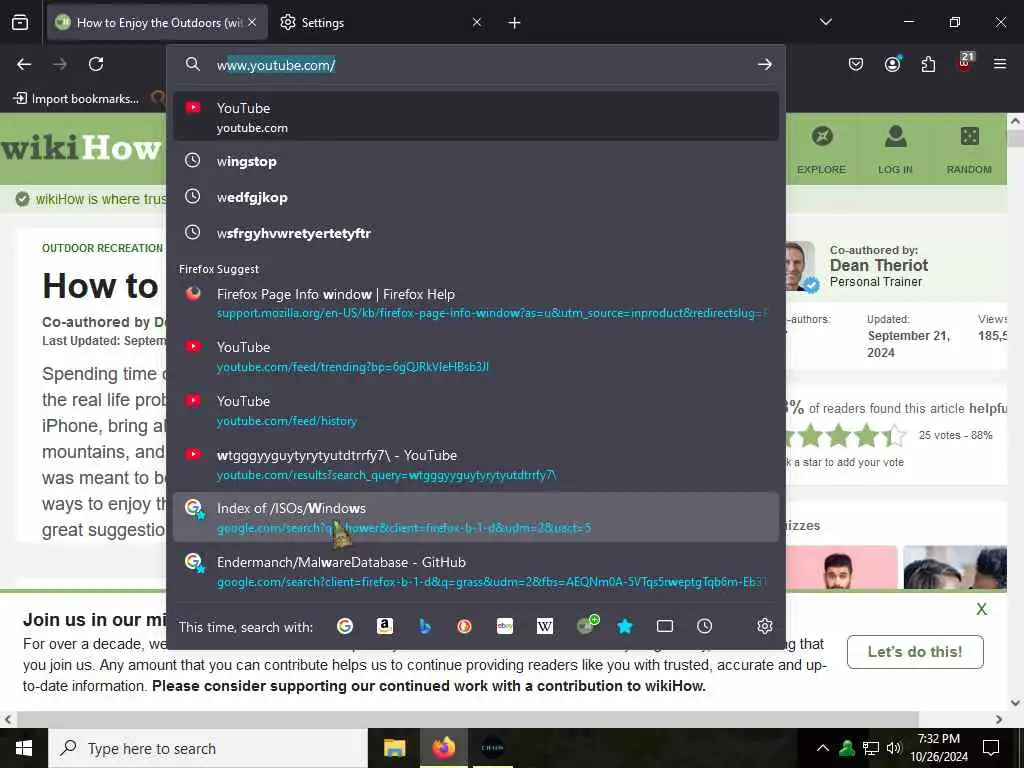Open a new tab
Image resolution: width=1024 pixels, height=768 pixels.
[515, 23]
